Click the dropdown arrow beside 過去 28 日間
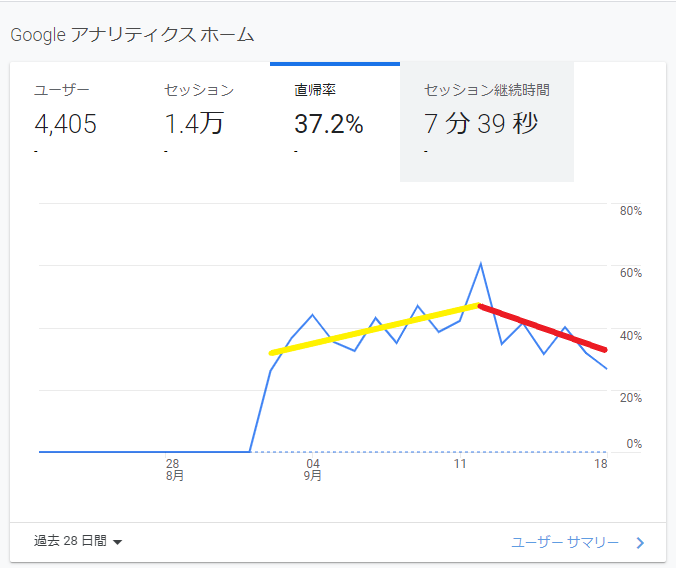Screen dimensions: 676x568 pyautogui.click(x=118, y=542)
